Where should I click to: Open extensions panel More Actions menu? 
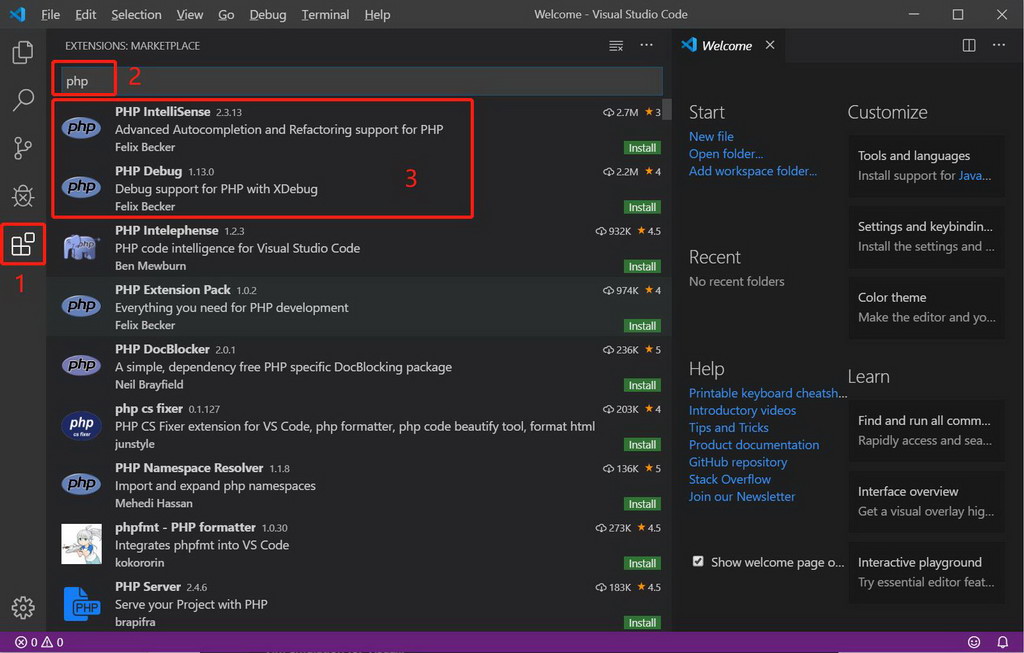647,45
